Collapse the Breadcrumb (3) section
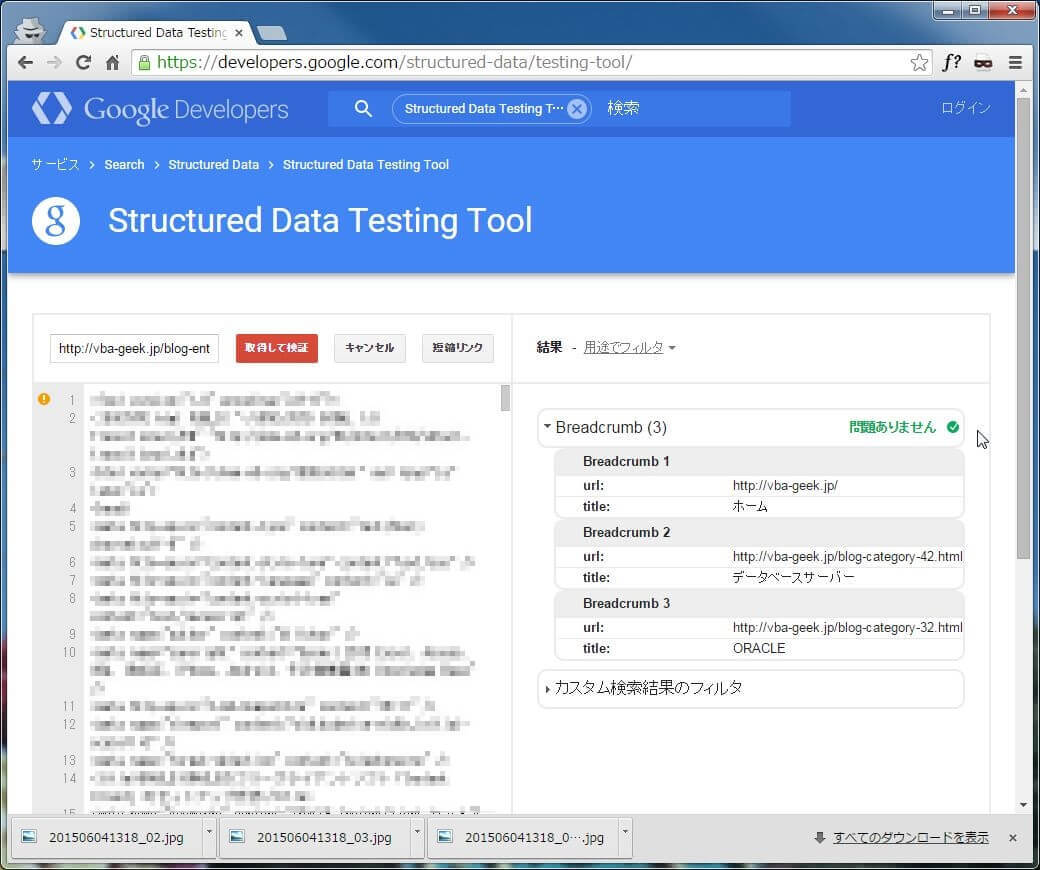 pos(548,427)
